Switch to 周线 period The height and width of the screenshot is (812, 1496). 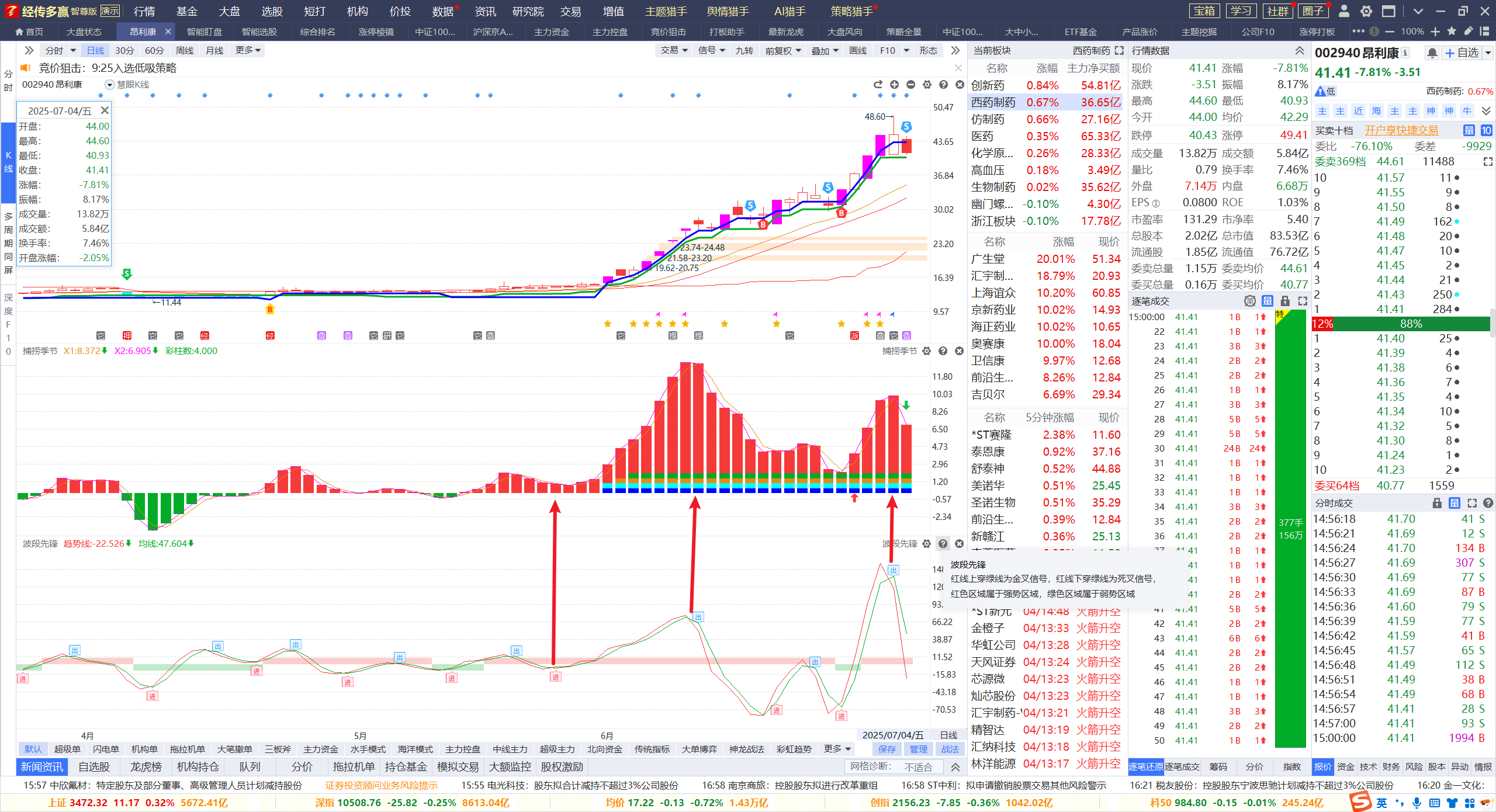point(185,51)
